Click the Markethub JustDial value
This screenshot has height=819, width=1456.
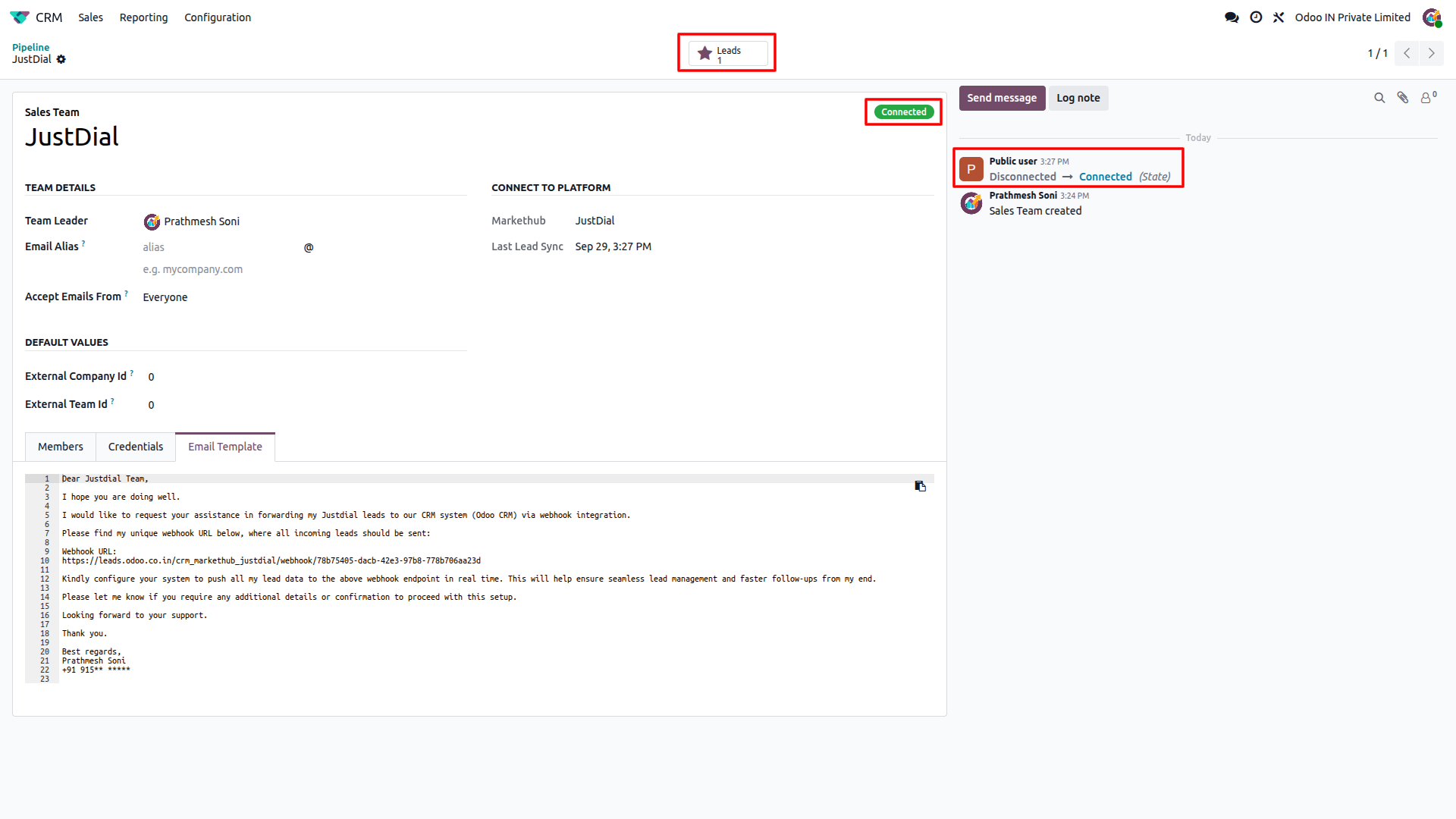[595, 221]
